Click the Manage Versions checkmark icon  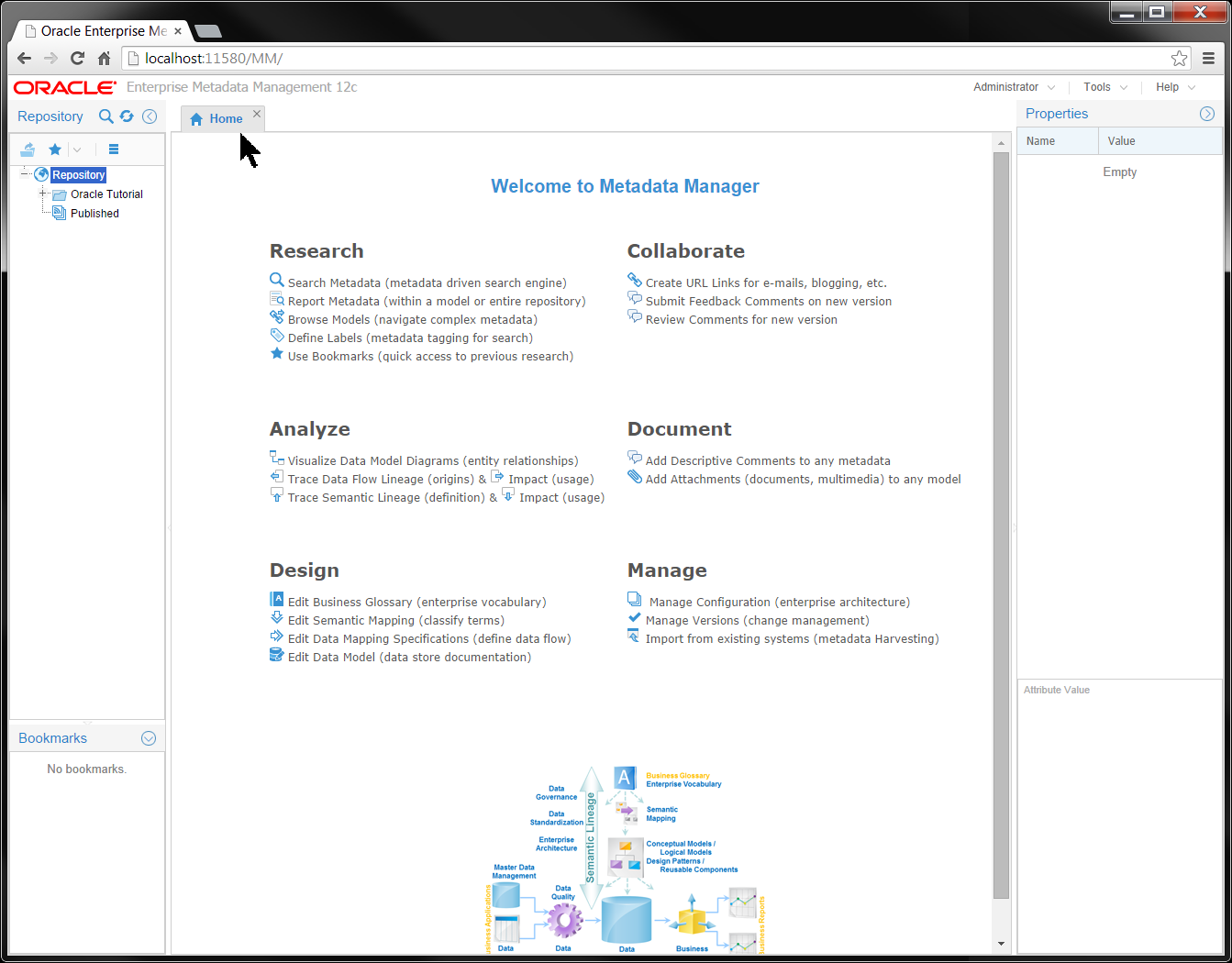point(635,618)
